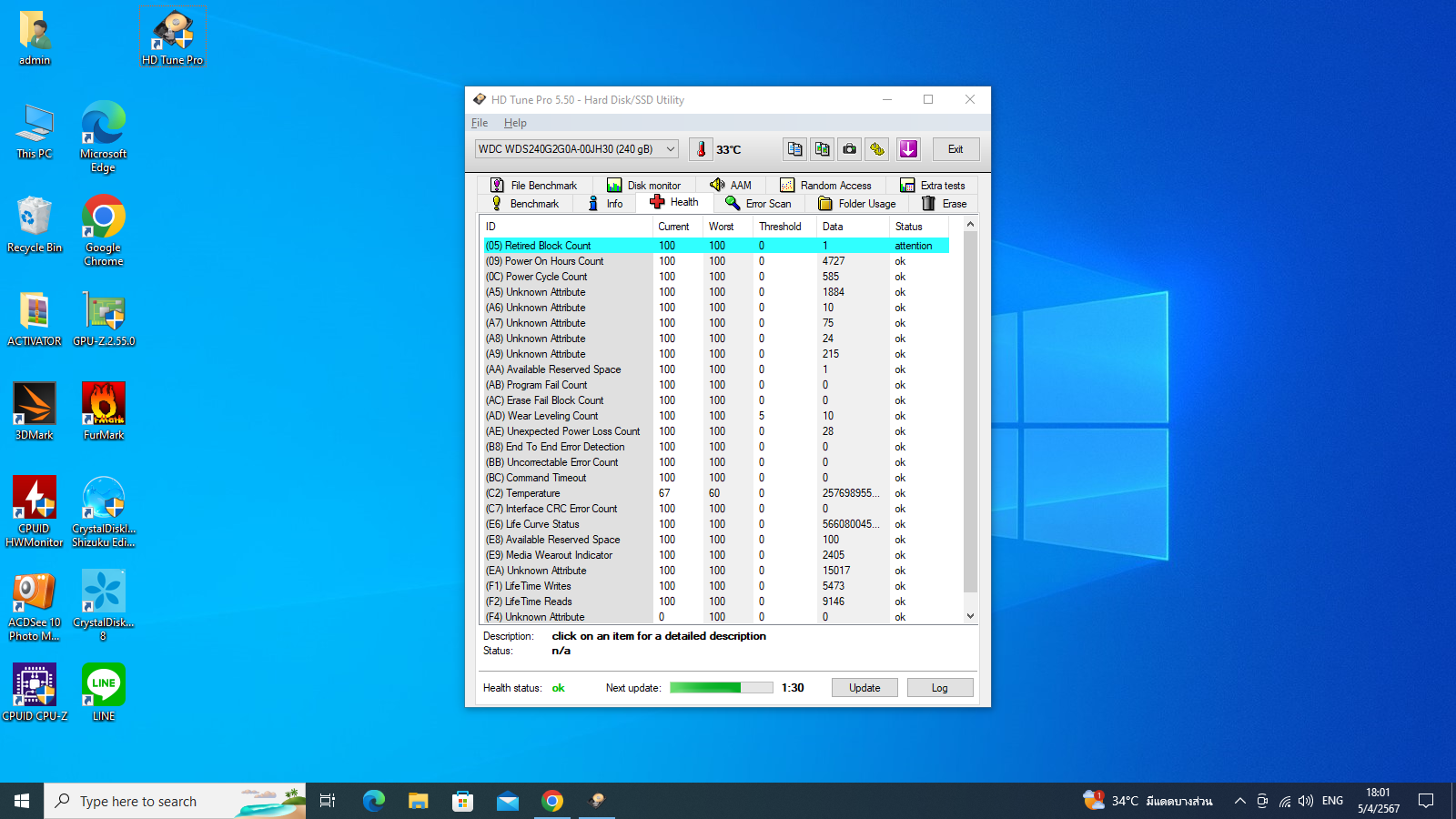
Task: Click the Microsoft Edge desktop shortcut
Action: point(104,136)
